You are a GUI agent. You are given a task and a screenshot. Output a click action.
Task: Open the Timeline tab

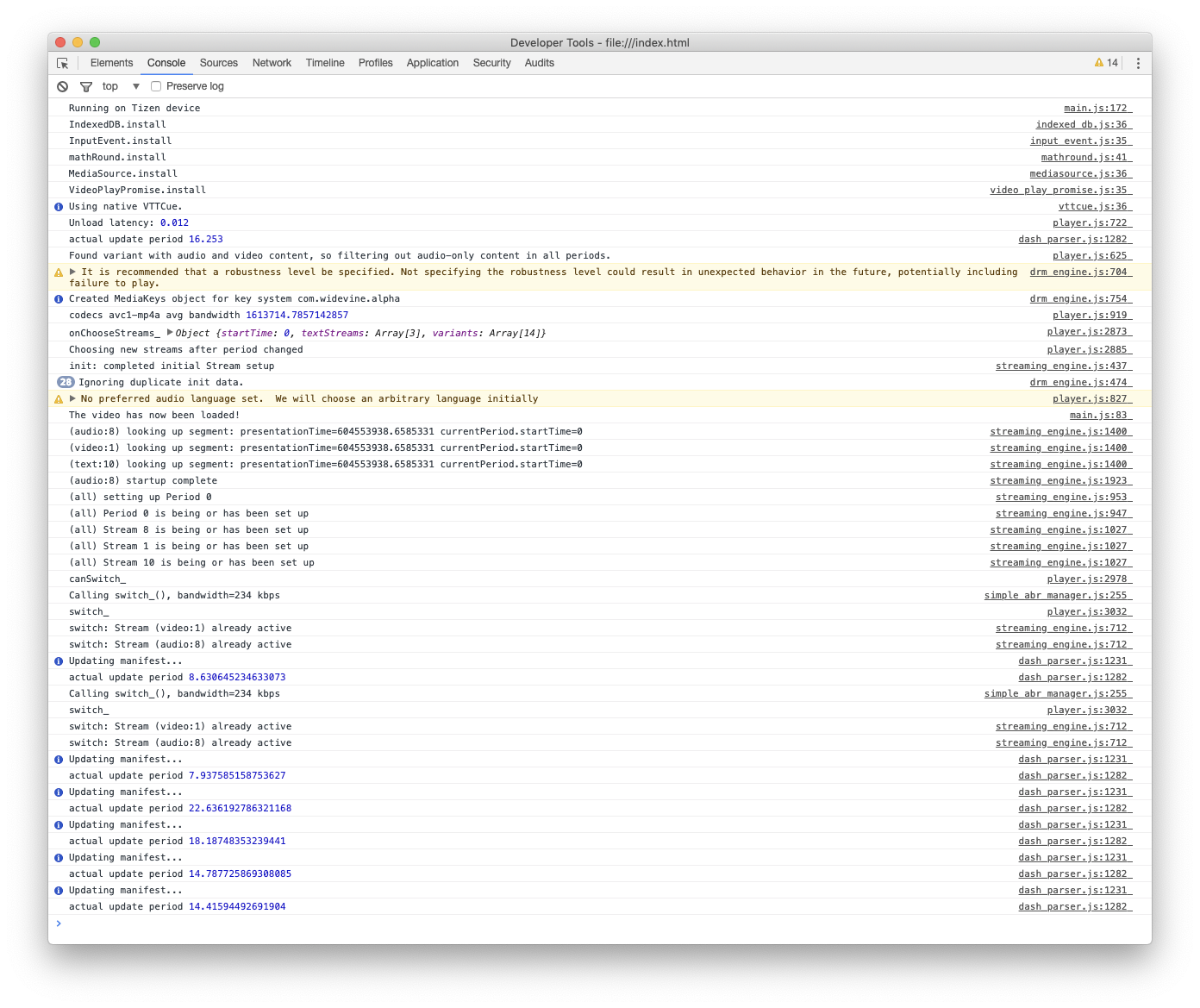pyautogui.click(x=325, y=63)
